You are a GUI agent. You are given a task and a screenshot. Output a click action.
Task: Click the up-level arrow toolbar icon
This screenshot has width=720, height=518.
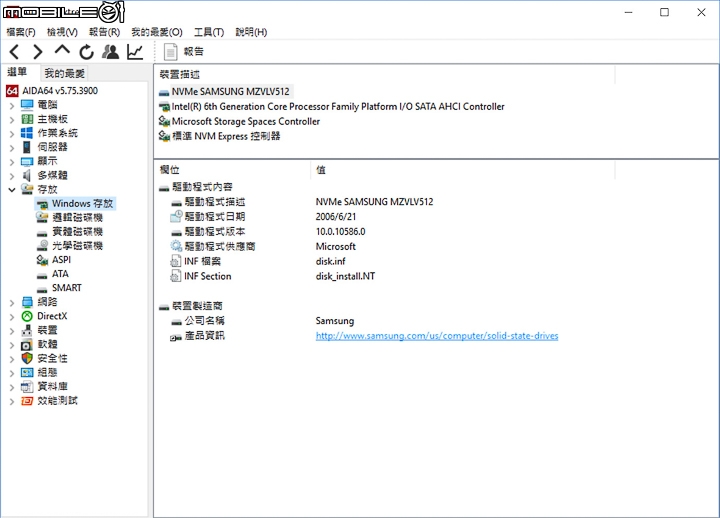click(62, 51)
